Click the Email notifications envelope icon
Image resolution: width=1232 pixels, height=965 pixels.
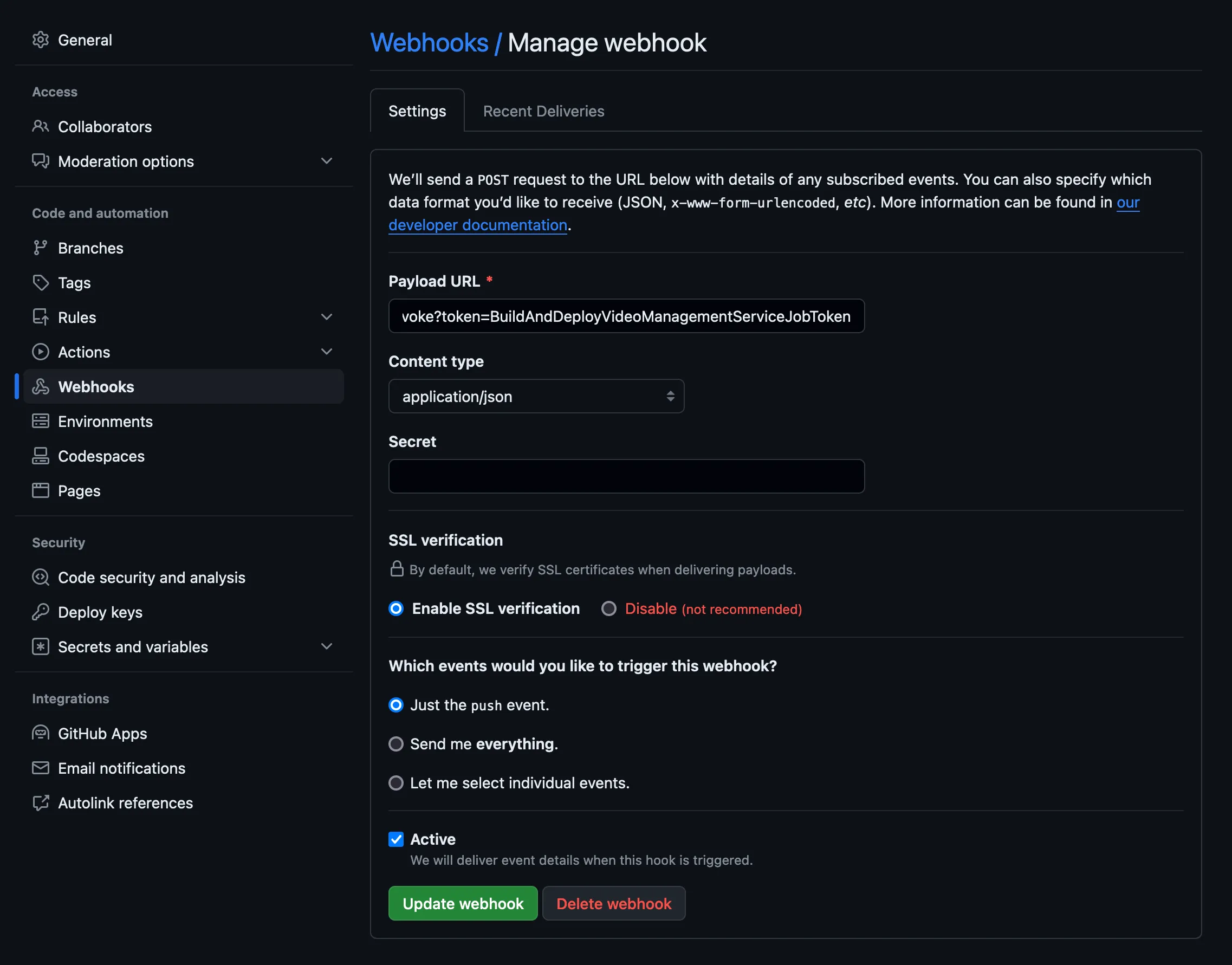point(41,768)
